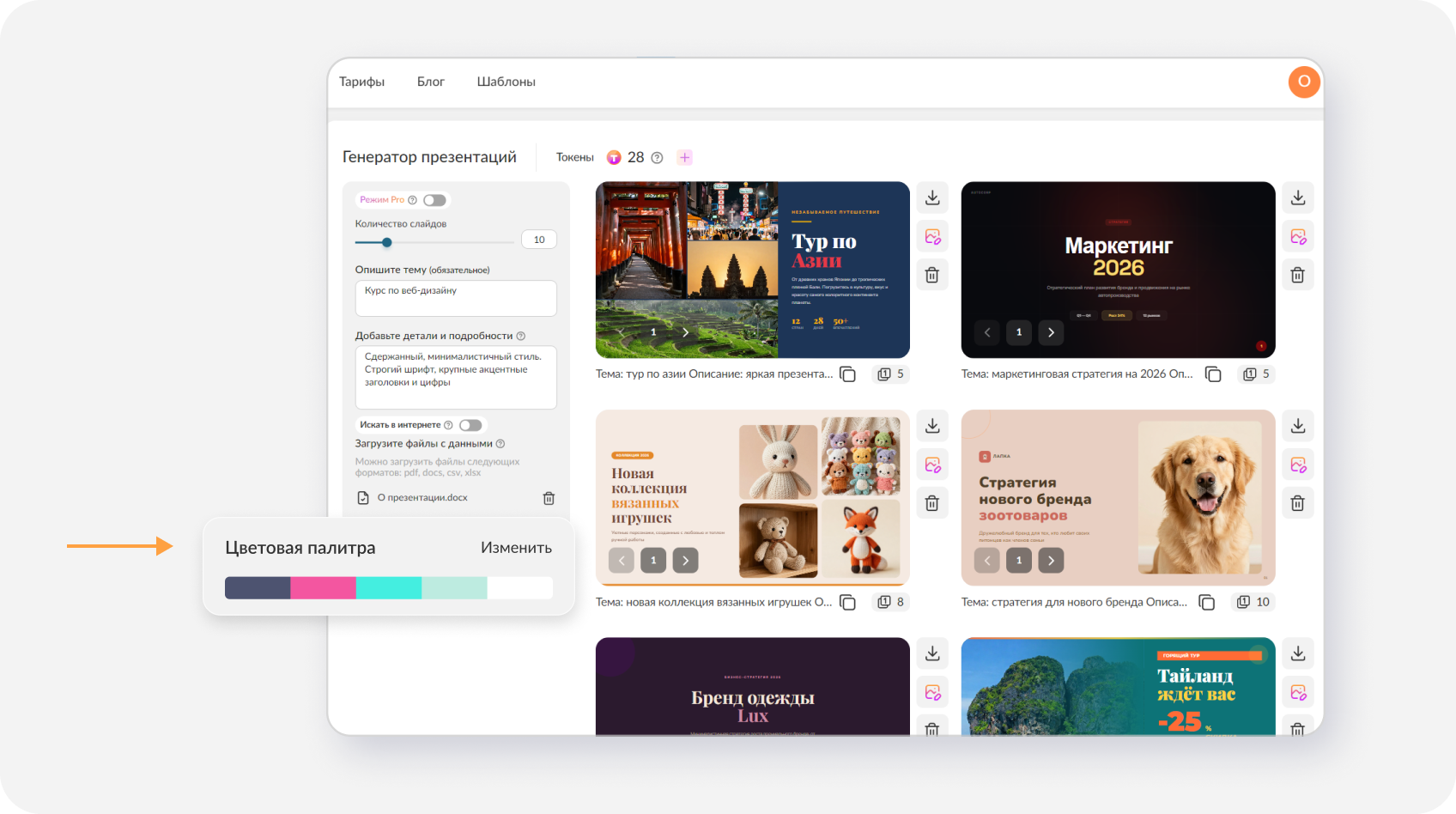Open the Тарифы menu item
This screenshot has width=1456, height=814.
[361, 82]
